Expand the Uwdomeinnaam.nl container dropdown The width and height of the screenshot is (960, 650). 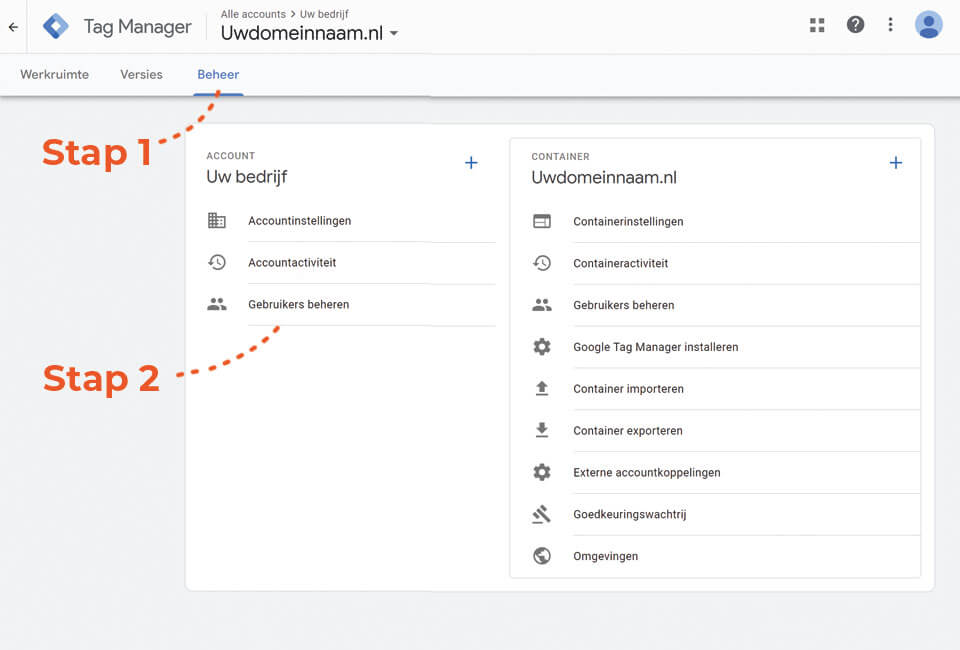[x=394, y=33]
